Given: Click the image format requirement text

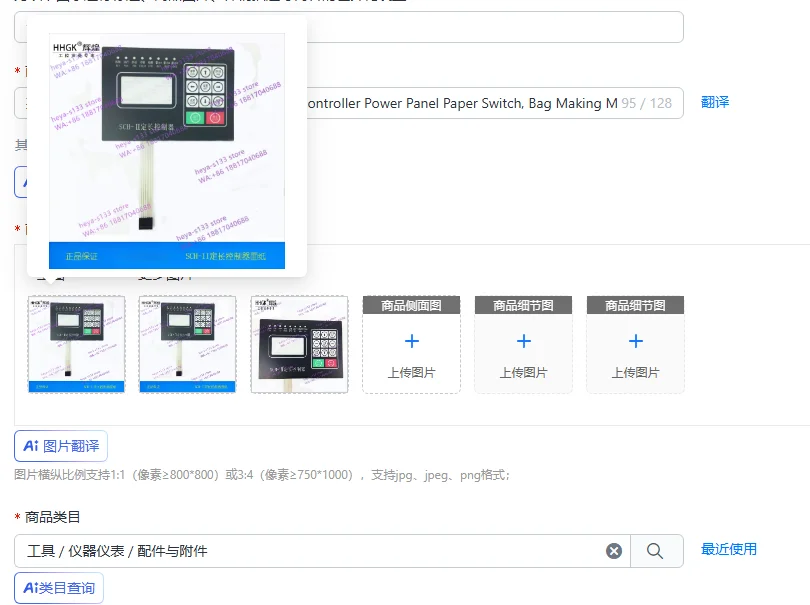Looking at the screenshot, I should tap(262, 475).
